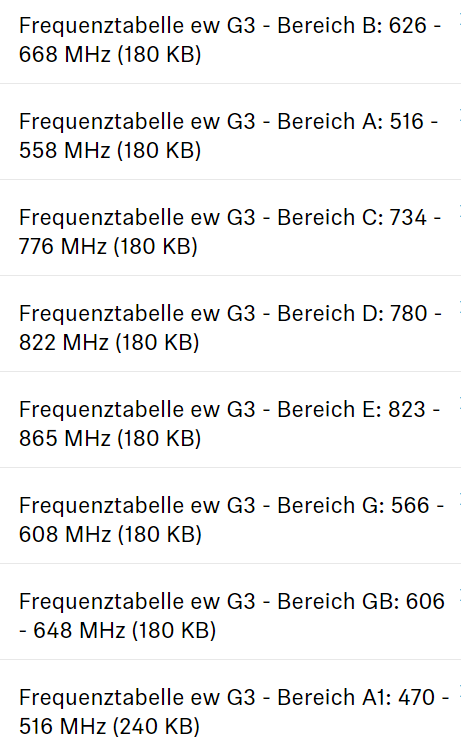The image size is (461, 752).
Task: Open the 470 - 516 MHz document
Action: click(234, 711)
